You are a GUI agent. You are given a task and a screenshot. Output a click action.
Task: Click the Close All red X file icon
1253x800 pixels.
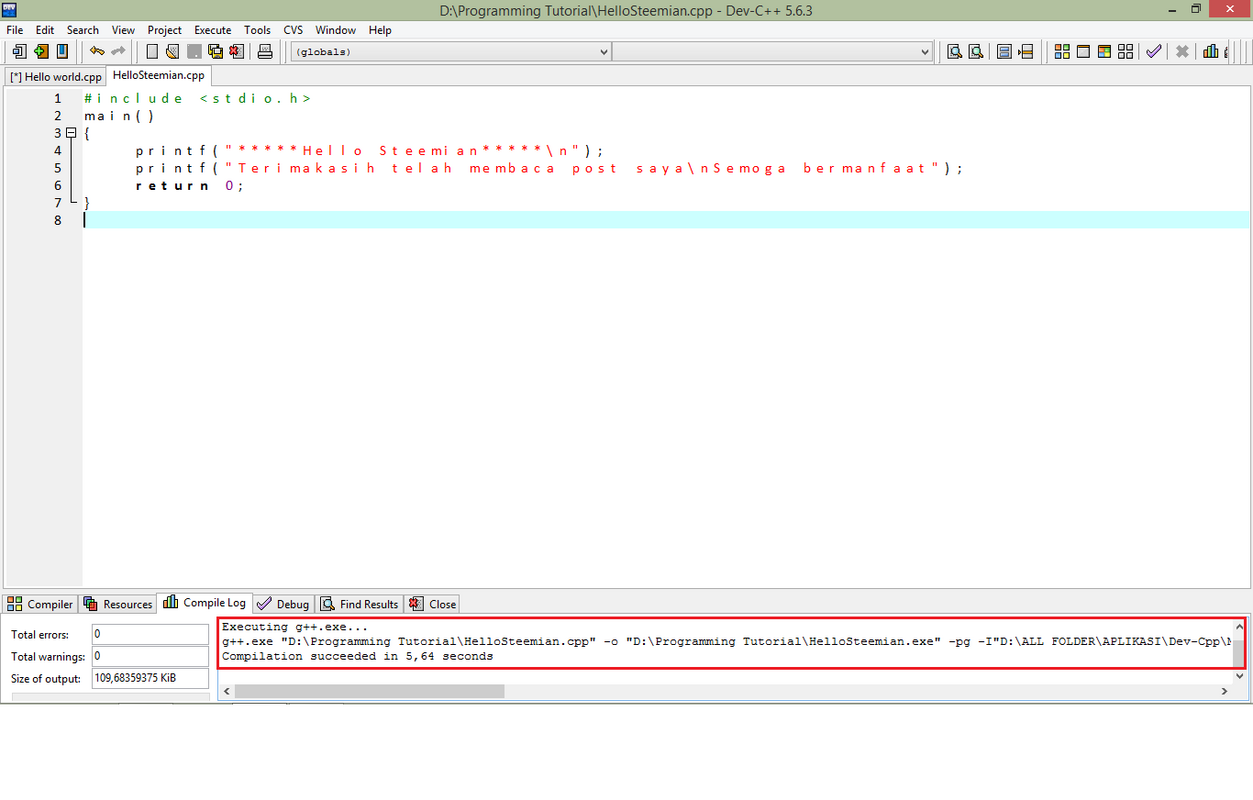pyautogui.click(x=236, y=52)
